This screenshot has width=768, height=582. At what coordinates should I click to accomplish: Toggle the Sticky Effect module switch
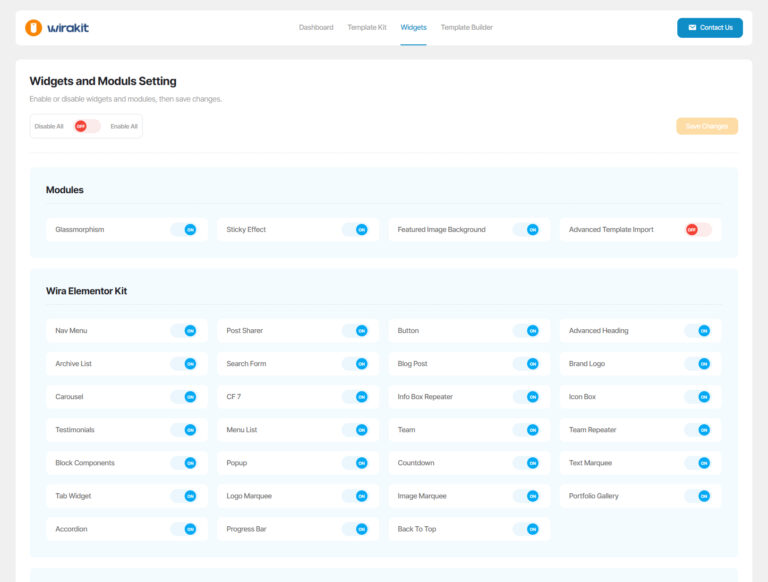click(355, 230)
